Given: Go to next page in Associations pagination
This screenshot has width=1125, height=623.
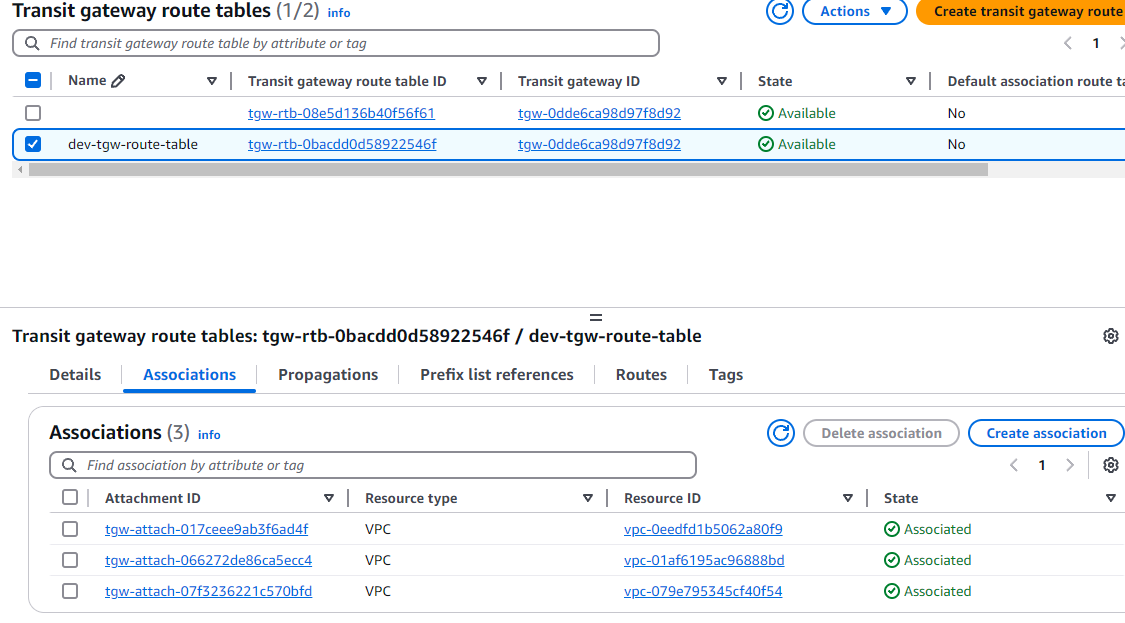Looking at the screenshot, I should click(1070, 465).
